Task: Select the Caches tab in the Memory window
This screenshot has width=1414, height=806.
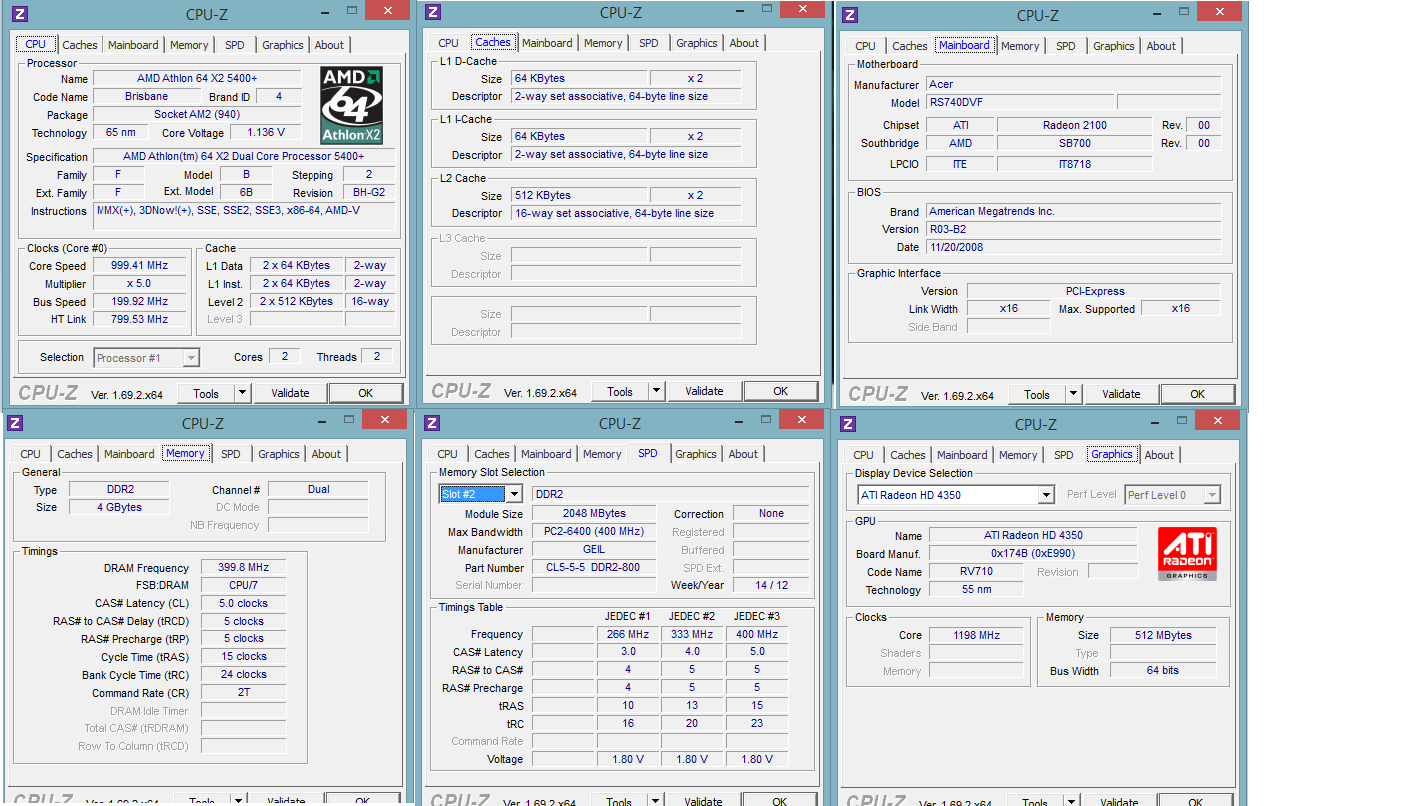Action: click(x=75, y=454)
